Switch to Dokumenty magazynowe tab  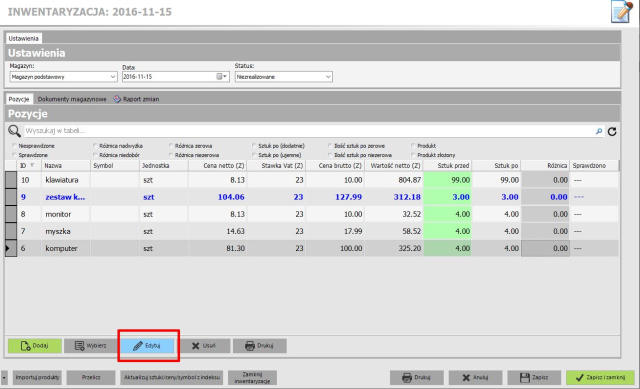coord(72,99)
